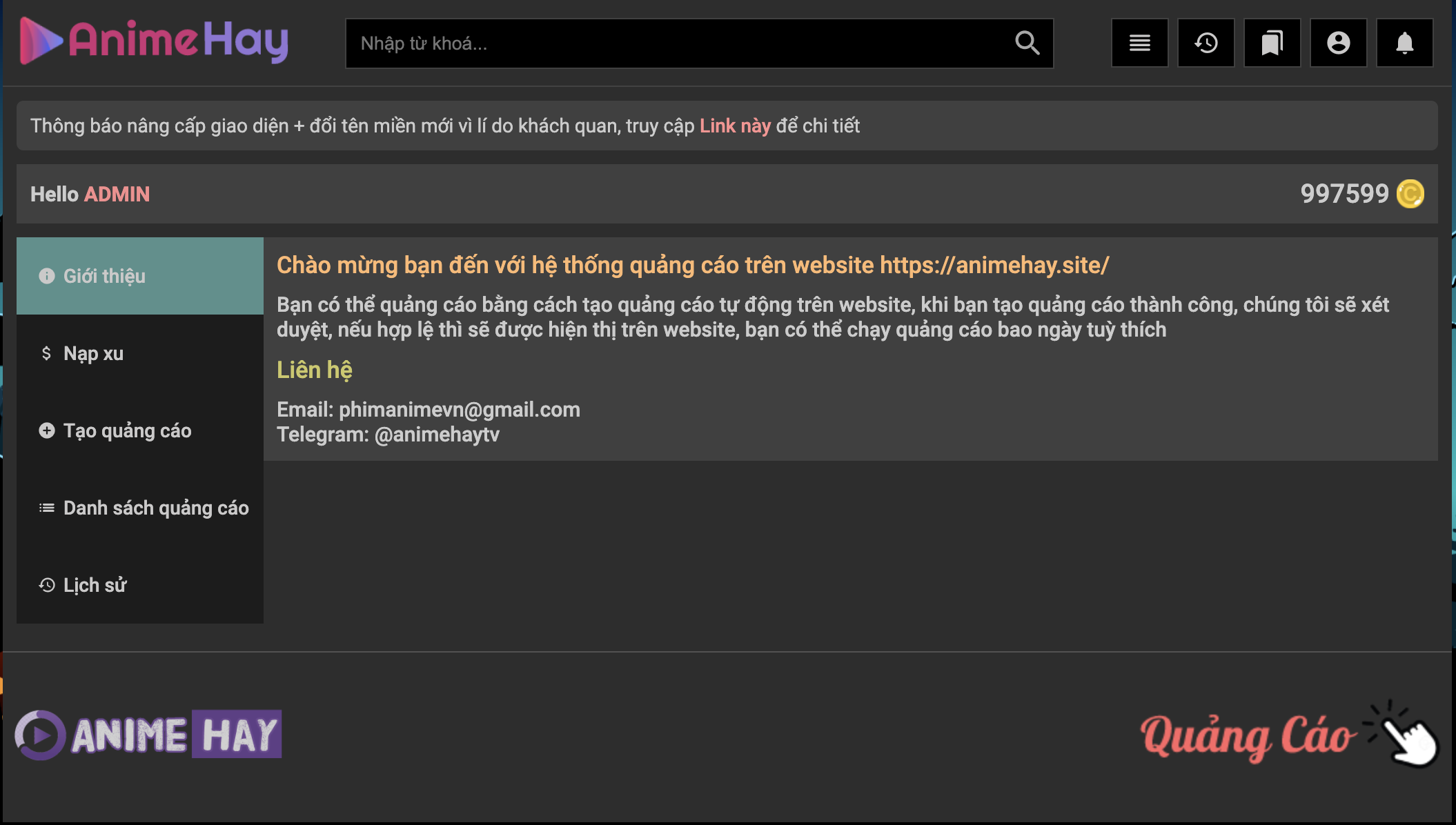
Task: Open Danh sách quảng cáo list
Action: 140,508
